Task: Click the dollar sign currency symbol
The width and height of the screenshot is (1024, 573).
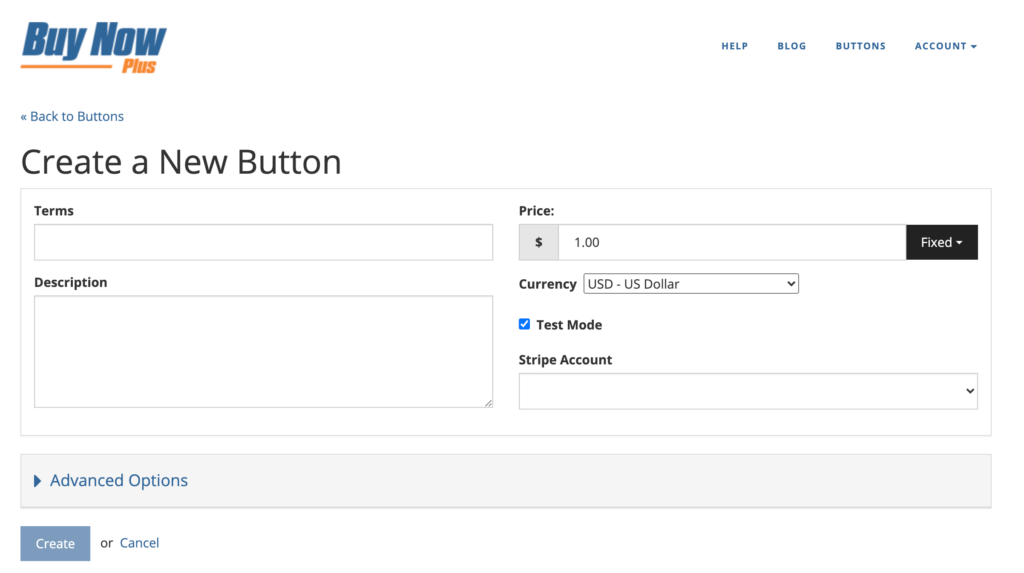Action: pos(539,242)
